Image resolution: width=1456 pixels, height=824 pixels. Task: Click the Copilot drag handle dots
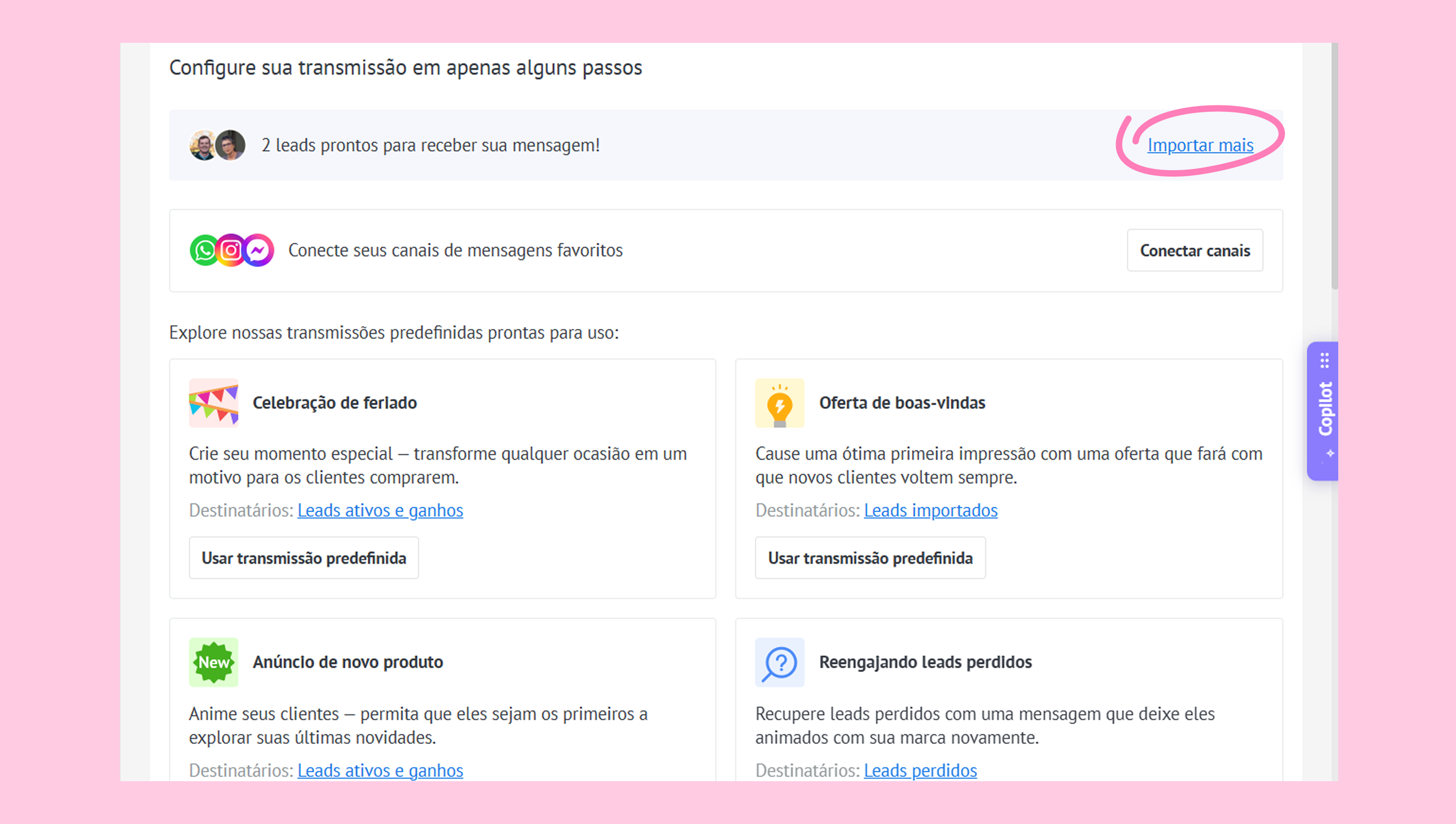click(x=1325, y=361)
